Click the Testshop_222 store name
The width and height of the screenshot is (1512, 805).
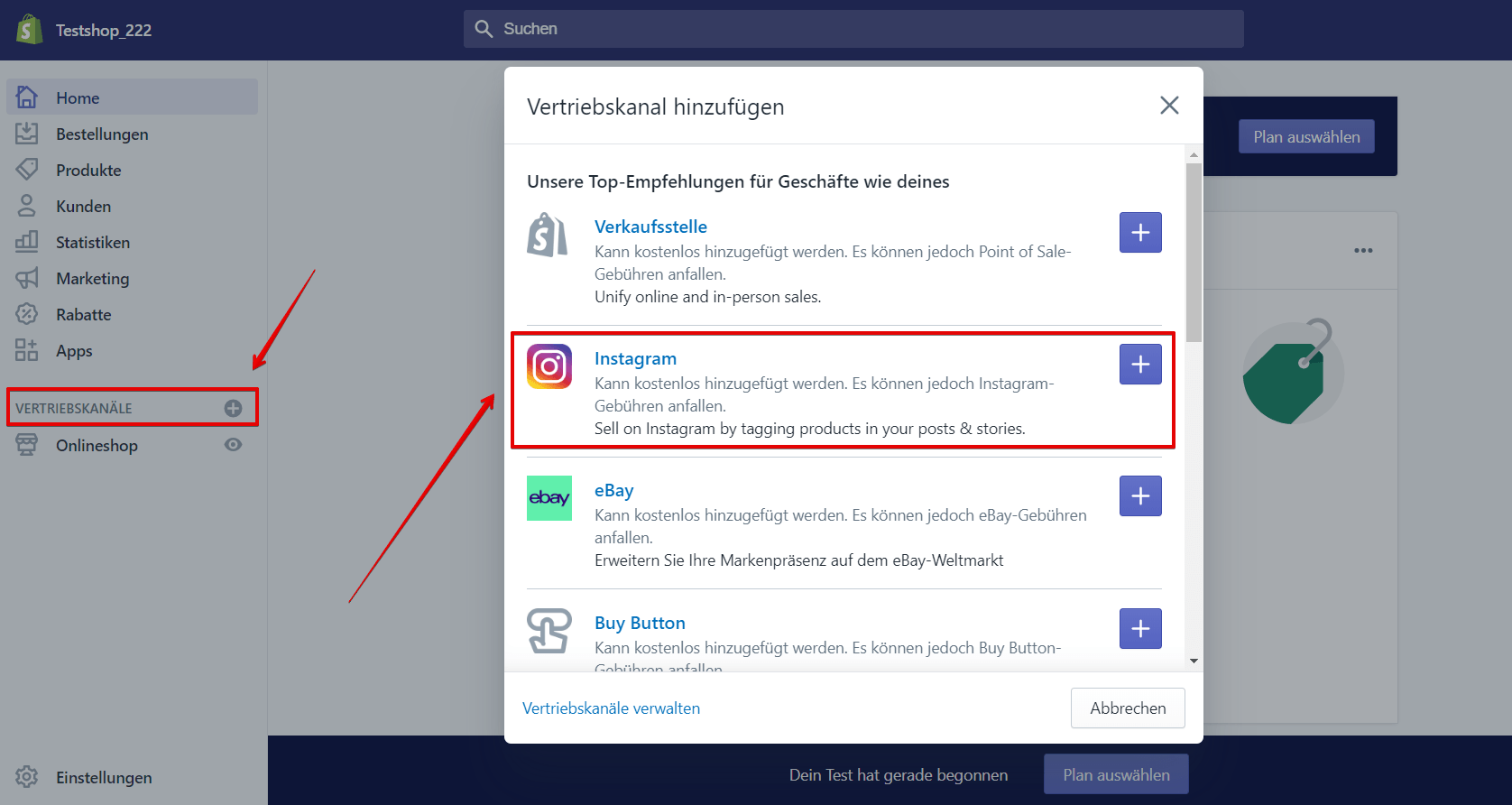[x=104, y=30]
